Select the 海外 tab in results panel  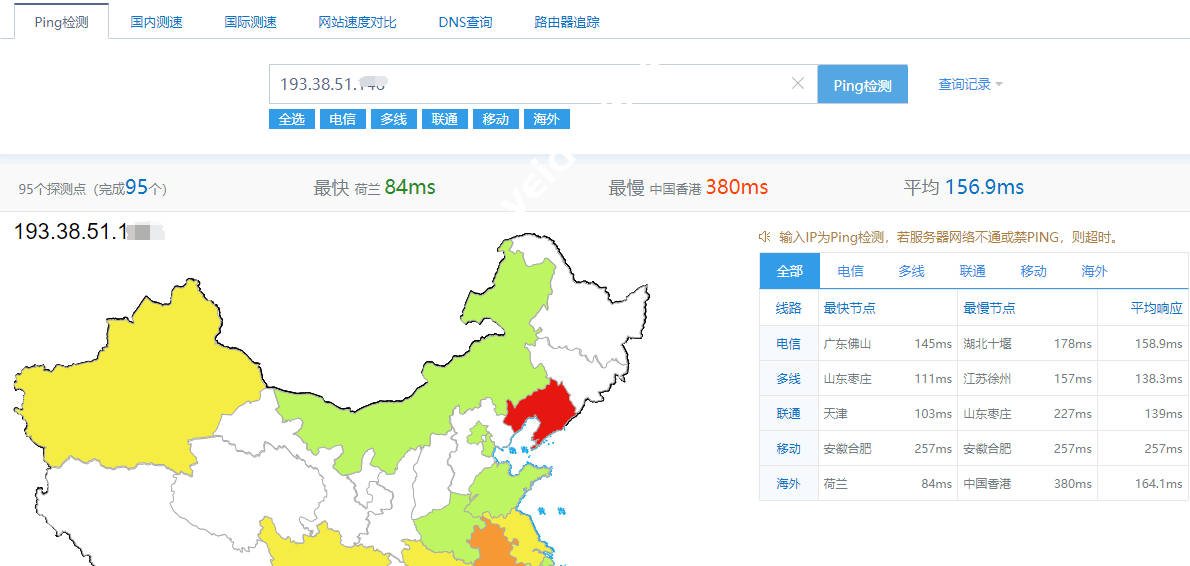point(1094,271)
